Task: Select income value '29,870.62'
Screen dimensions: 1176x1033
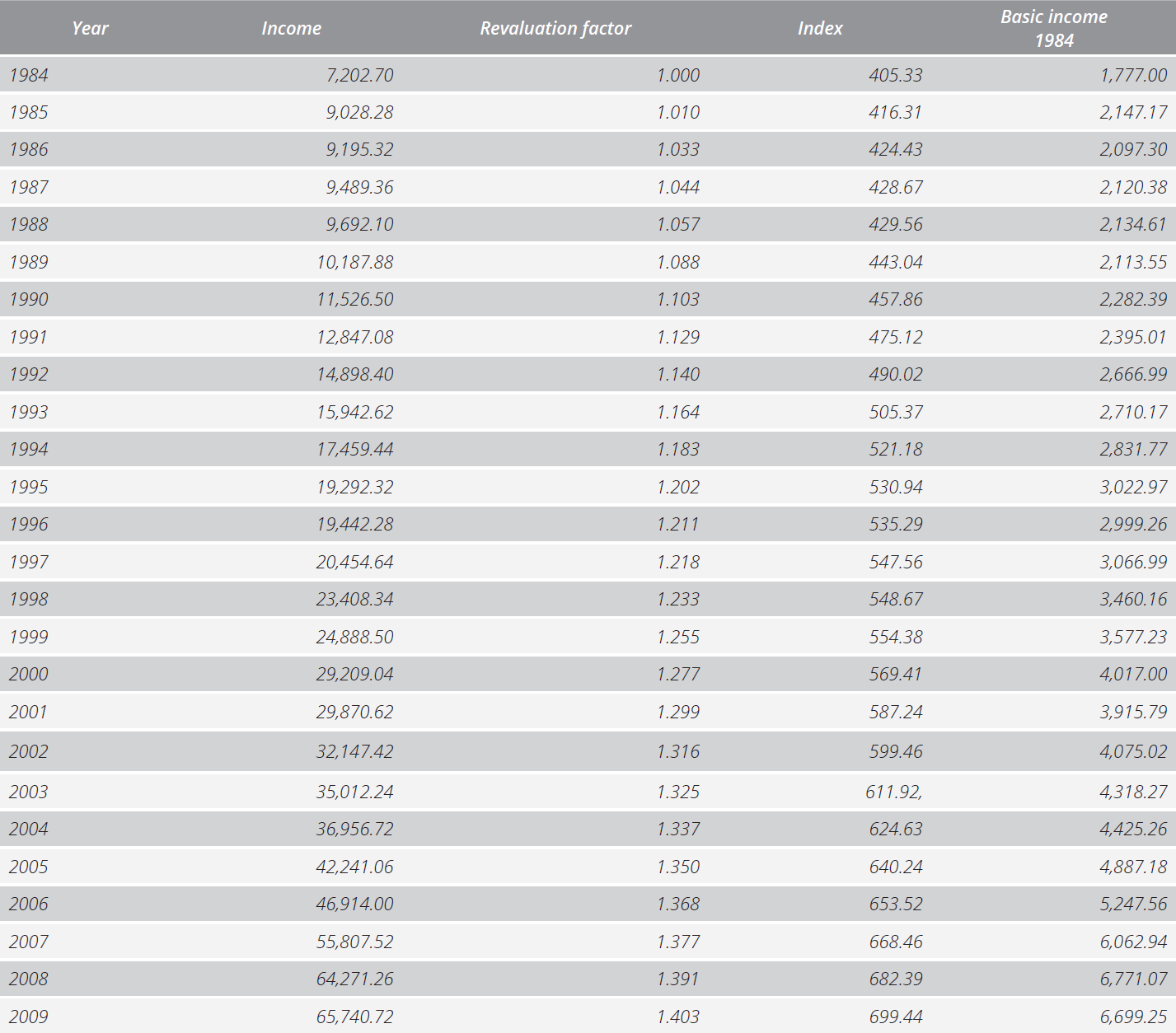Action: [355, 712]
